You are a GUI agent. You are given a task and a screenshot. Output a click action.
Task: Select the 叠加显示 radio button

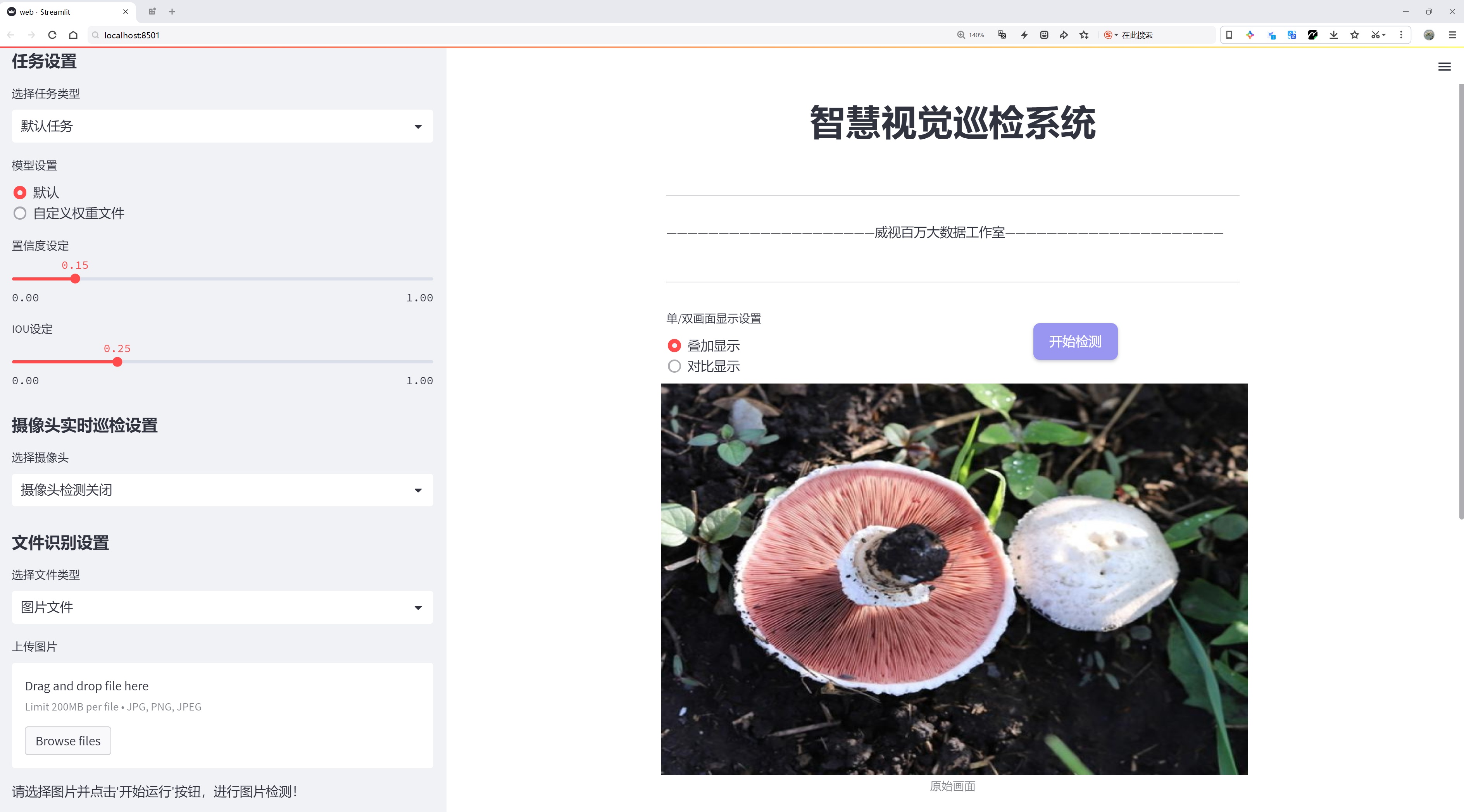click(674, 346)
